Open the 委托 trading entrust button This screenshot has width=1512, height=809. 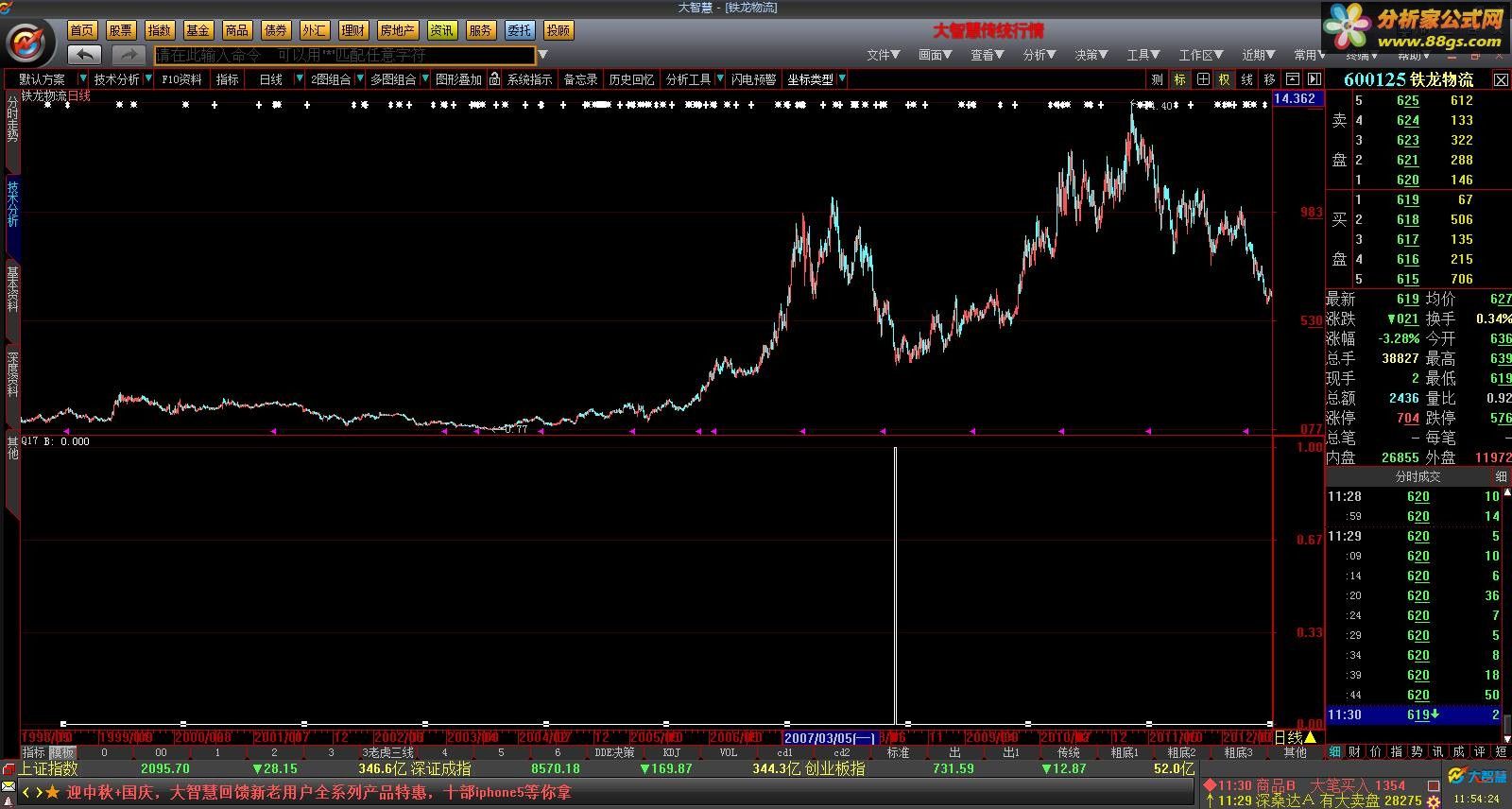pyautogui.click(x=519, y=30)
